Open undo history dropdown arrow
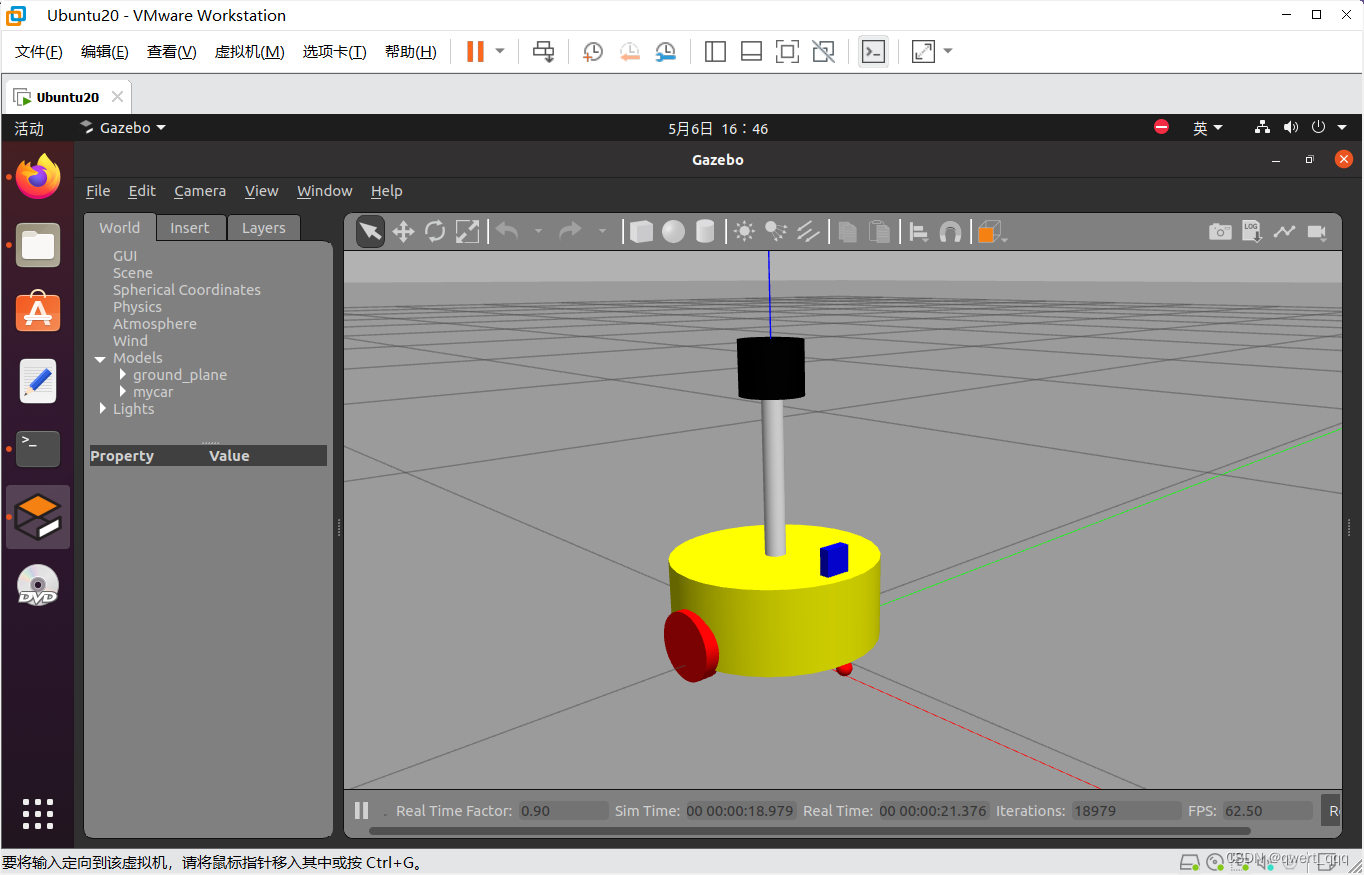The image size is (1364, 875). point(538,232)
